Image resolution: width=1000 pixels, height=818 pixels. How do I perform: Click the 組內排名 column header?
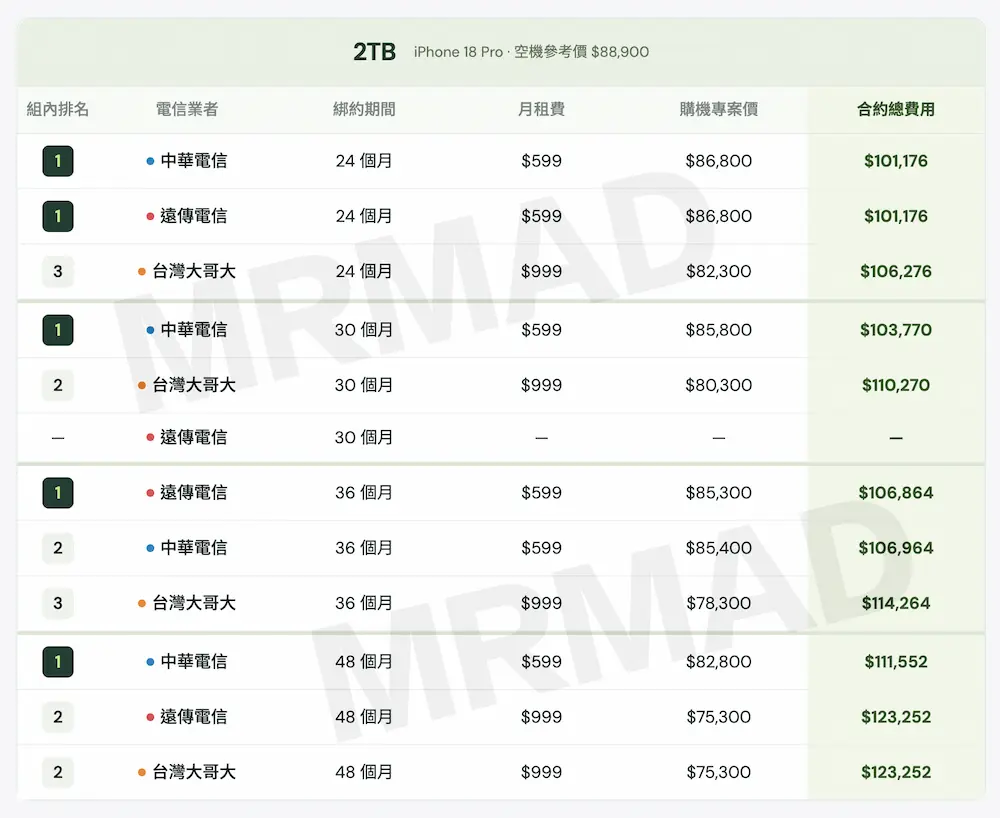(x=58, y=109)
